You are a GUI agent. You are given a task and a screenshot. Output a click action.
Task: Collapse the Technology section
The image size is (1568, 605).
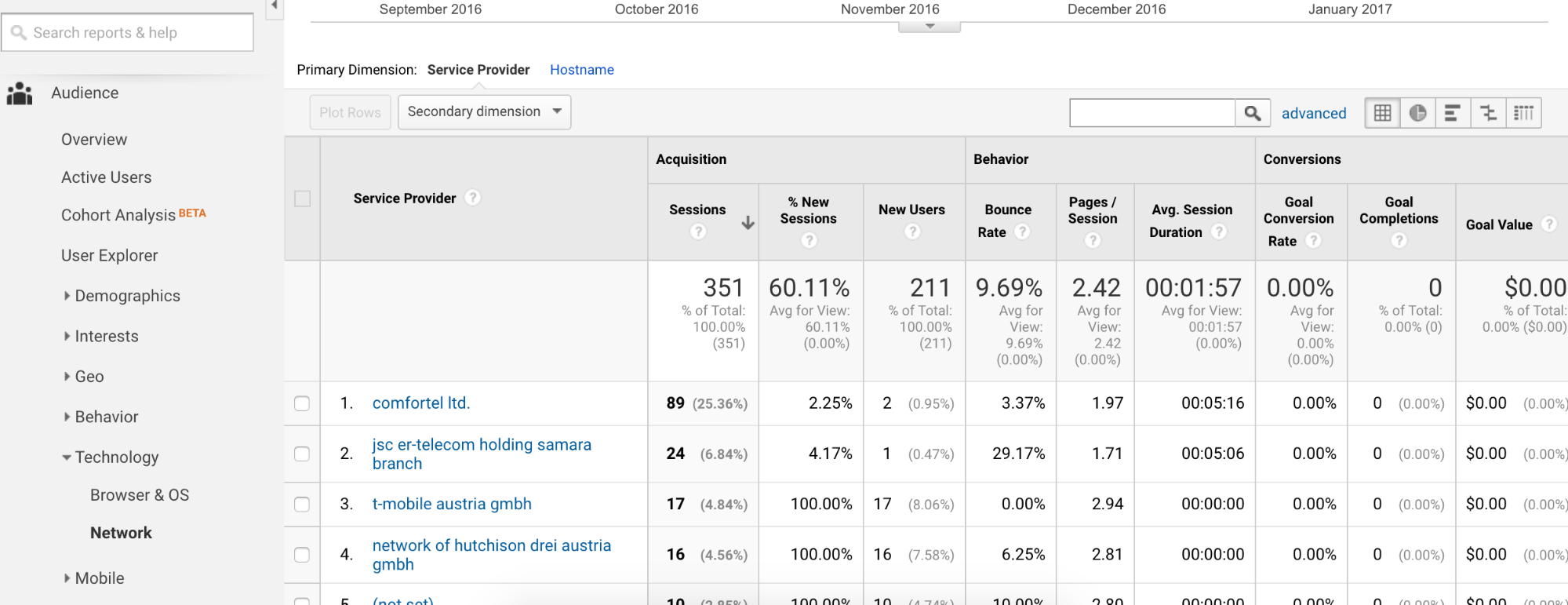[116, 457]
